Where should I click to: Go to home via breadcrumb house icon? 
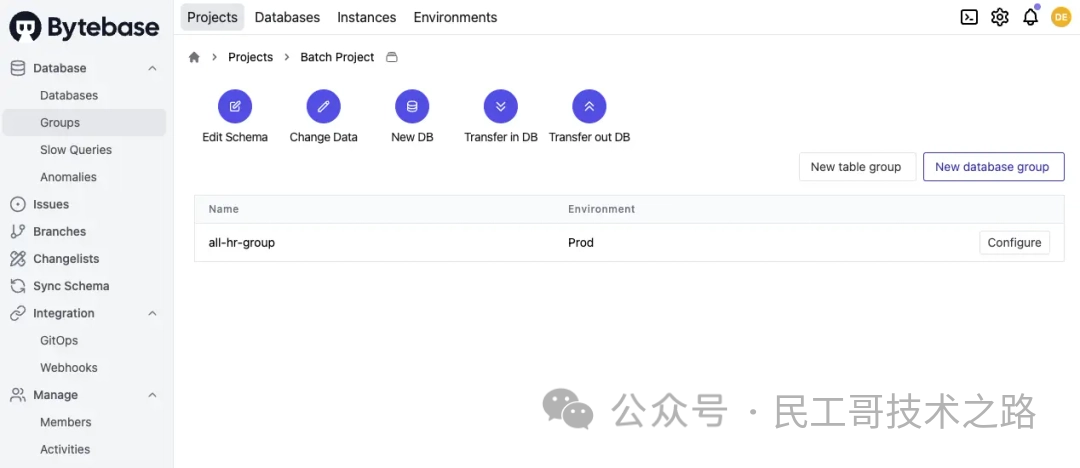click(x=194, y=57)
